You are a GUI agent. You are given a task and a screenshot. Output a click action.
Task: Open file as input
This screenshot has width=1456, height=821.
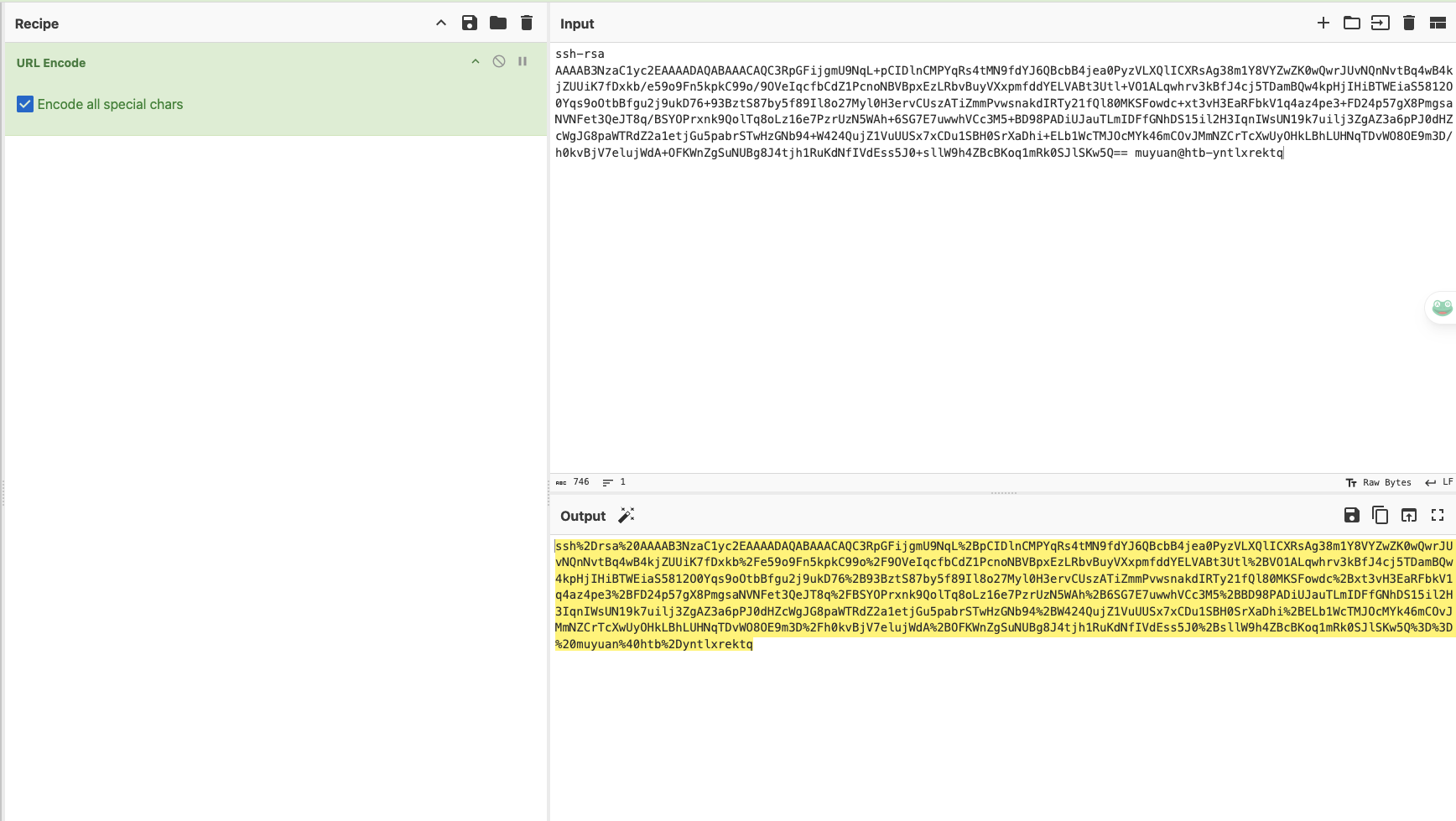pyautogui.click(x=1381, y=23)
